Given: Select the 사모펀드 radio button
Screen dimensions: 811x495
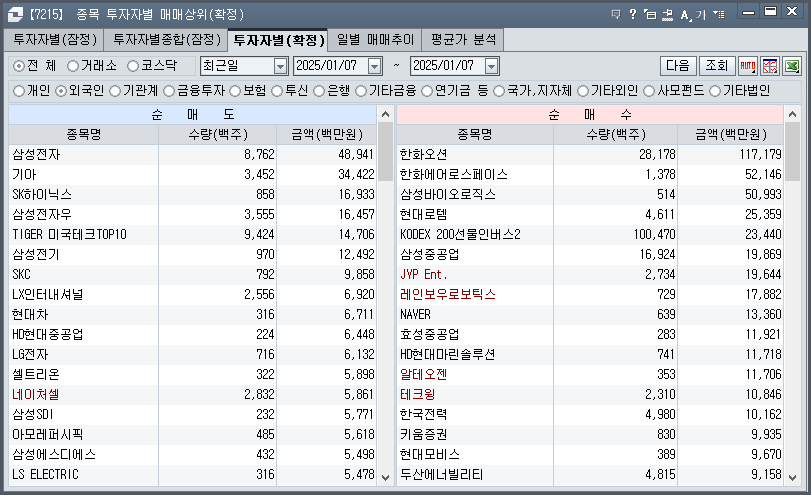Looking at the screenshot, I should (x=649, y=91).
